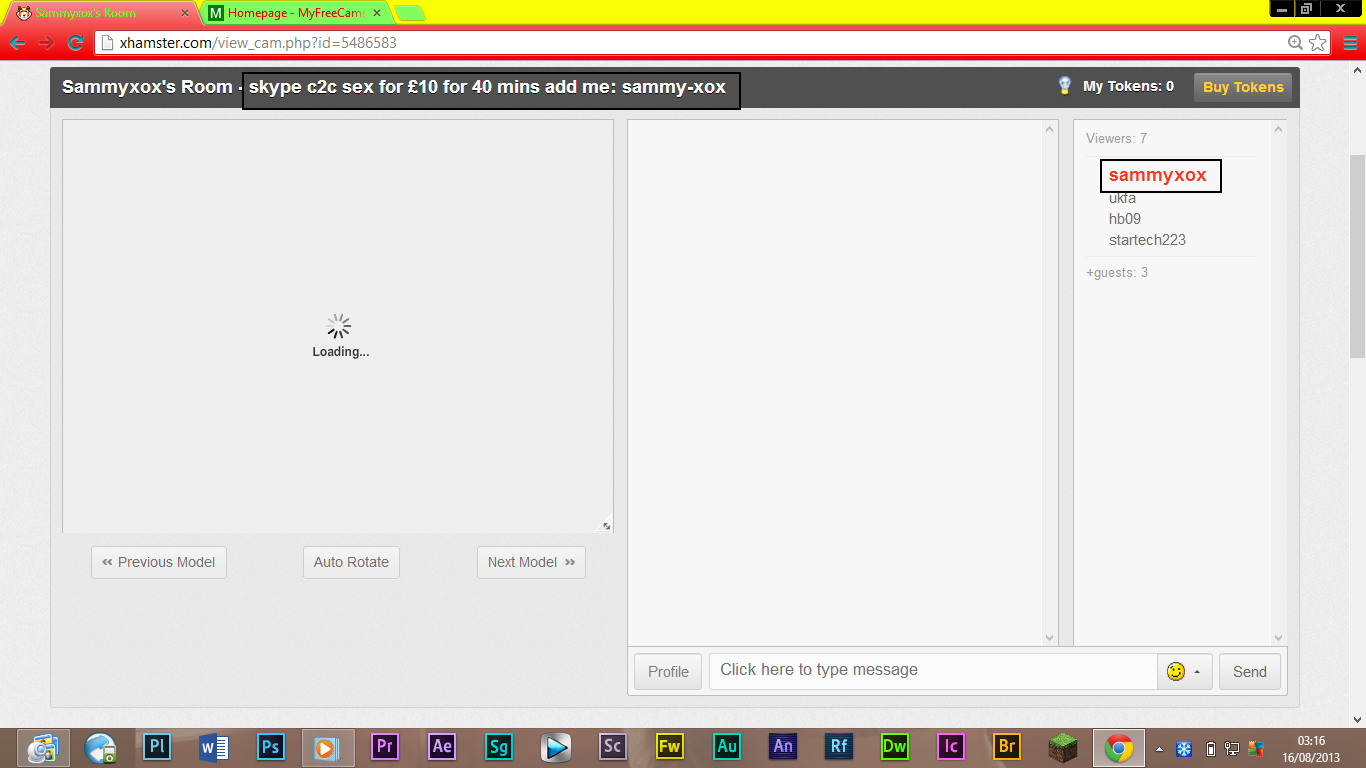Viewport: 1366px width, 768px height.
Task: Open Adobe Bridge from the taskbar
Action: tap(1007, 746)
